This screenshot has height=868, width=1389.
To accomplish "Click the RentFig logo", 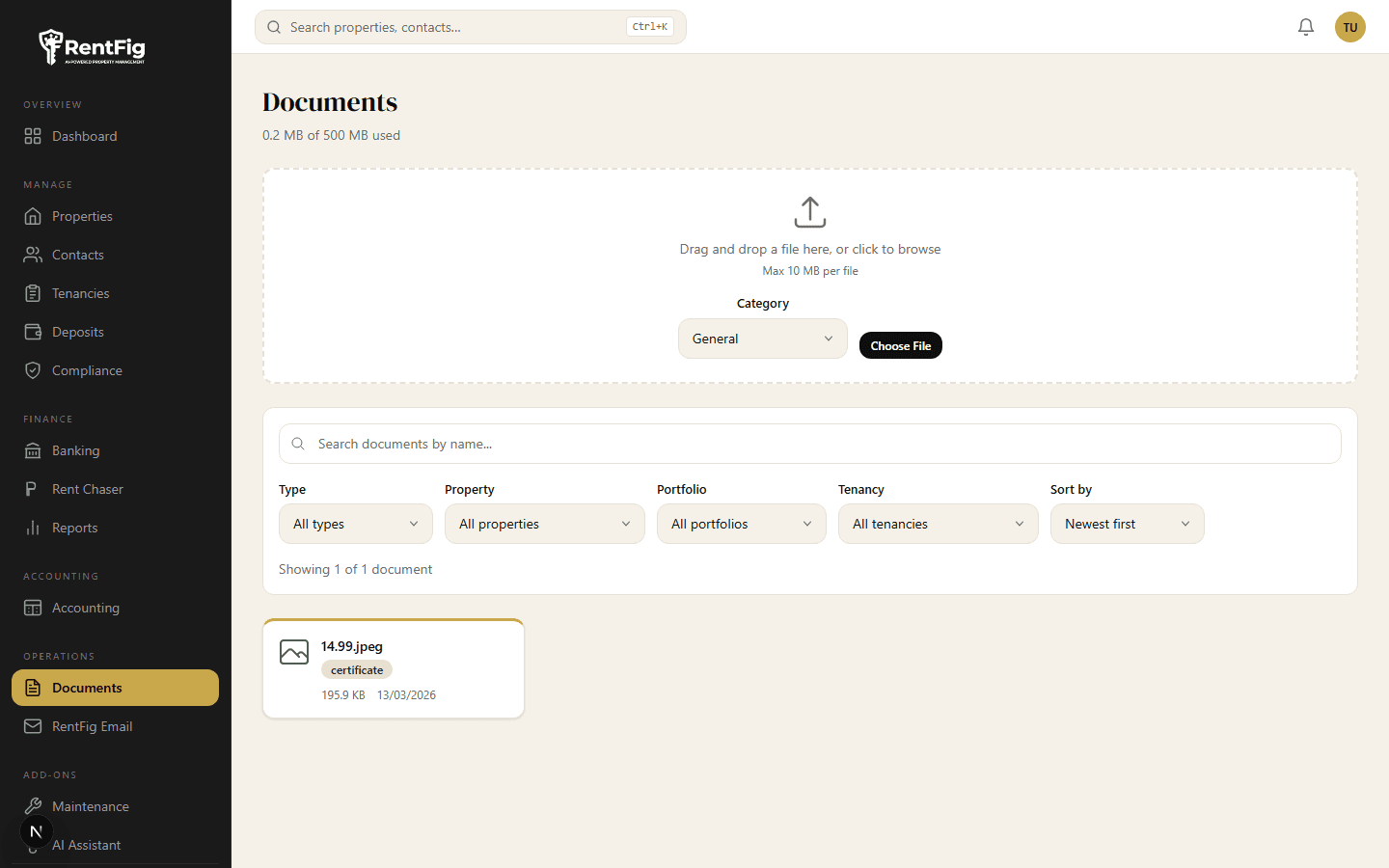I will click(92, 46).
